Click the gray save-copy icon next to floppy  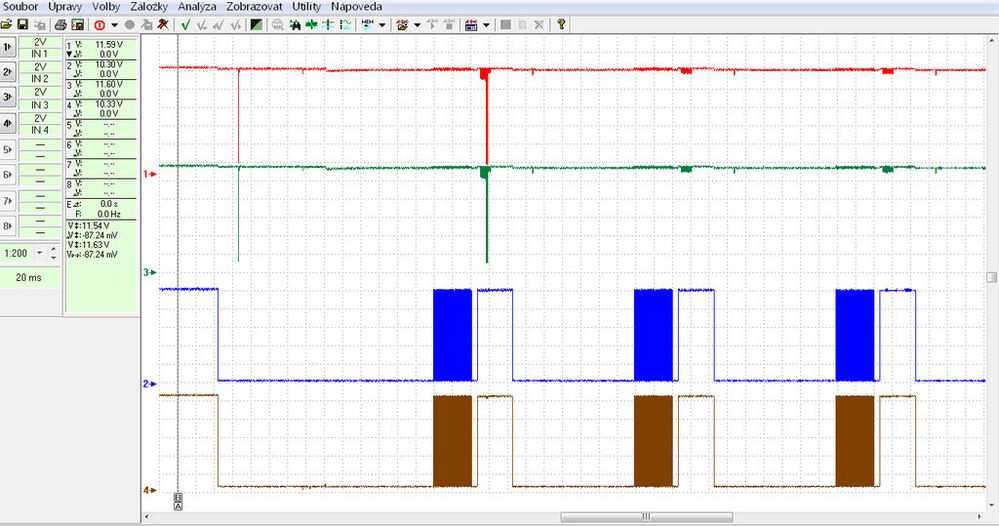(x=40, y=25)
